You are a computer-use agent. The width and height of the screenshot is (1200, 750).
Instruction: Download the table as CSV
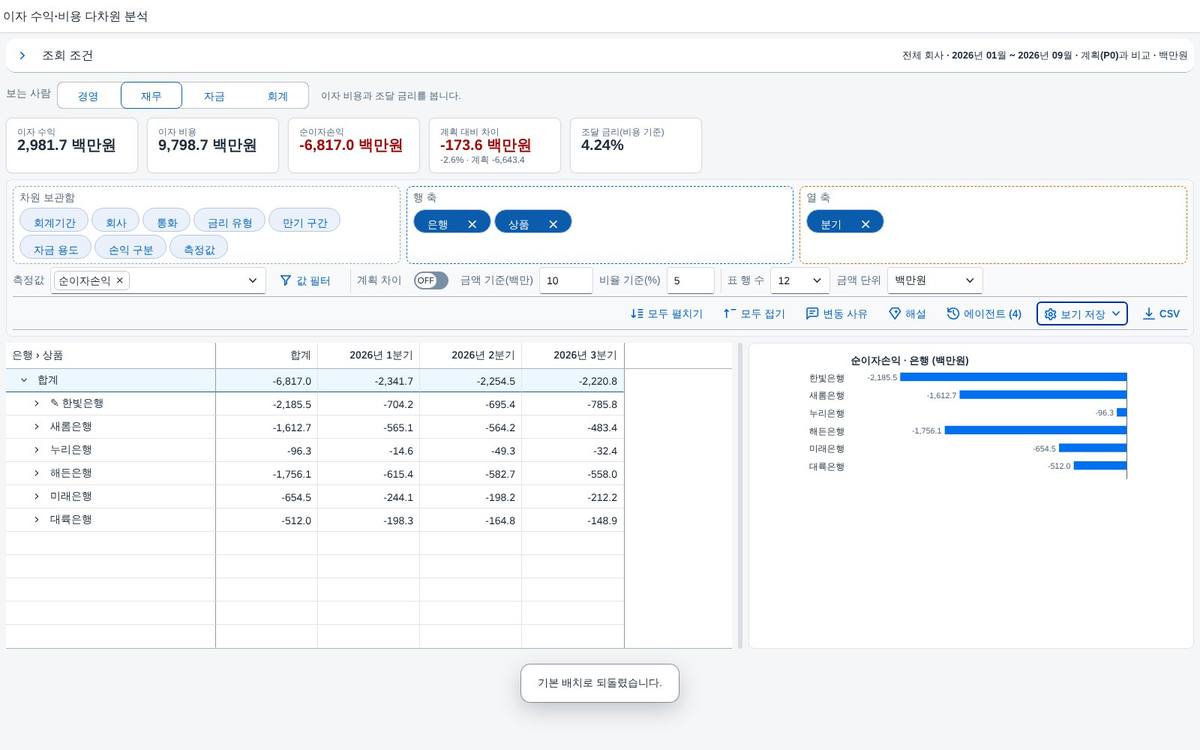(x=1161, y=314)
